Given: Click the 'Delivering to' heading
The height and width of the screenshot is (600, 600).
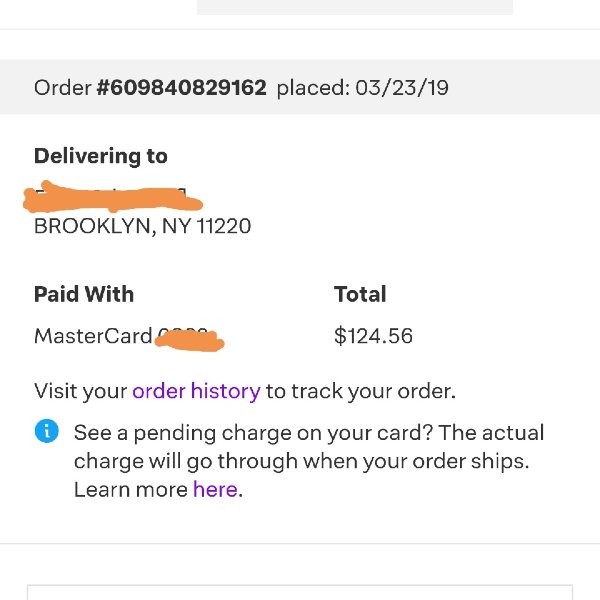Looking at the screenshot, I should click(101, 156).
